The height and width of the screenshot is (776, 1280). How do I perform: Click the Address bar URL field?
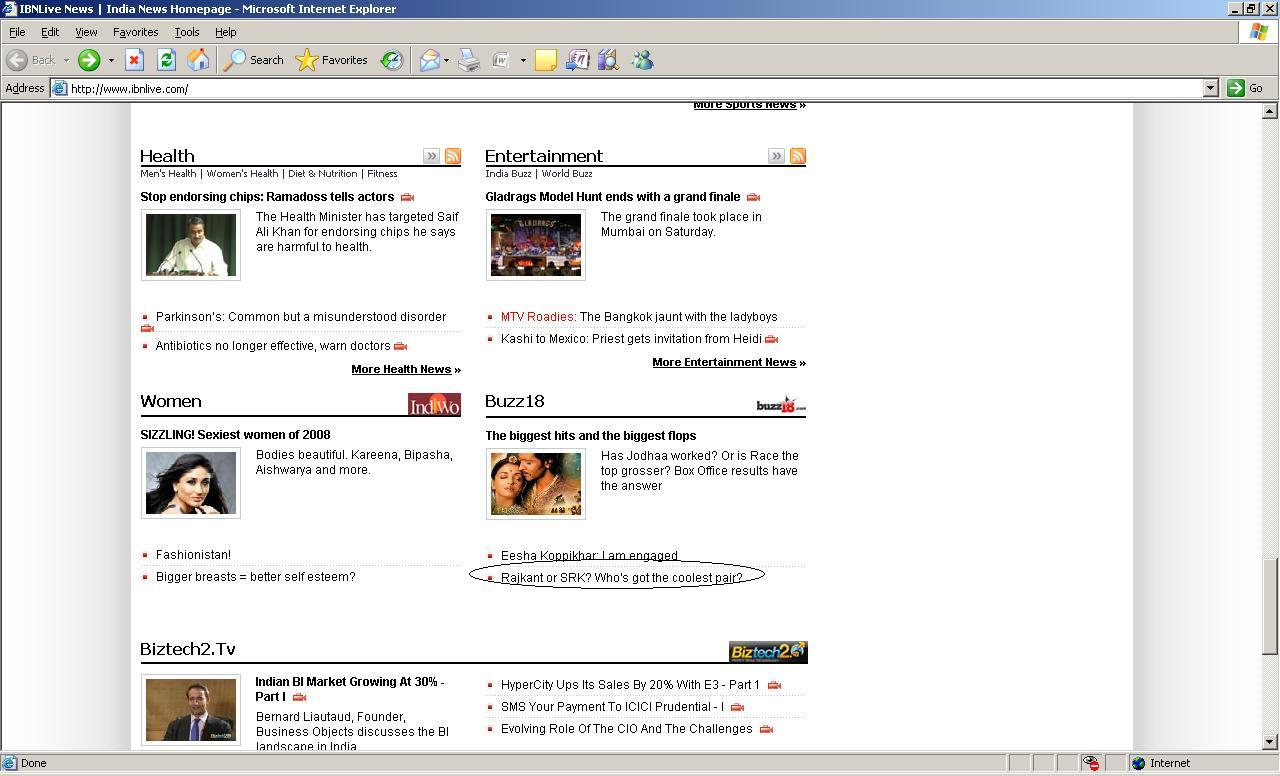click(x=626, y=88)
